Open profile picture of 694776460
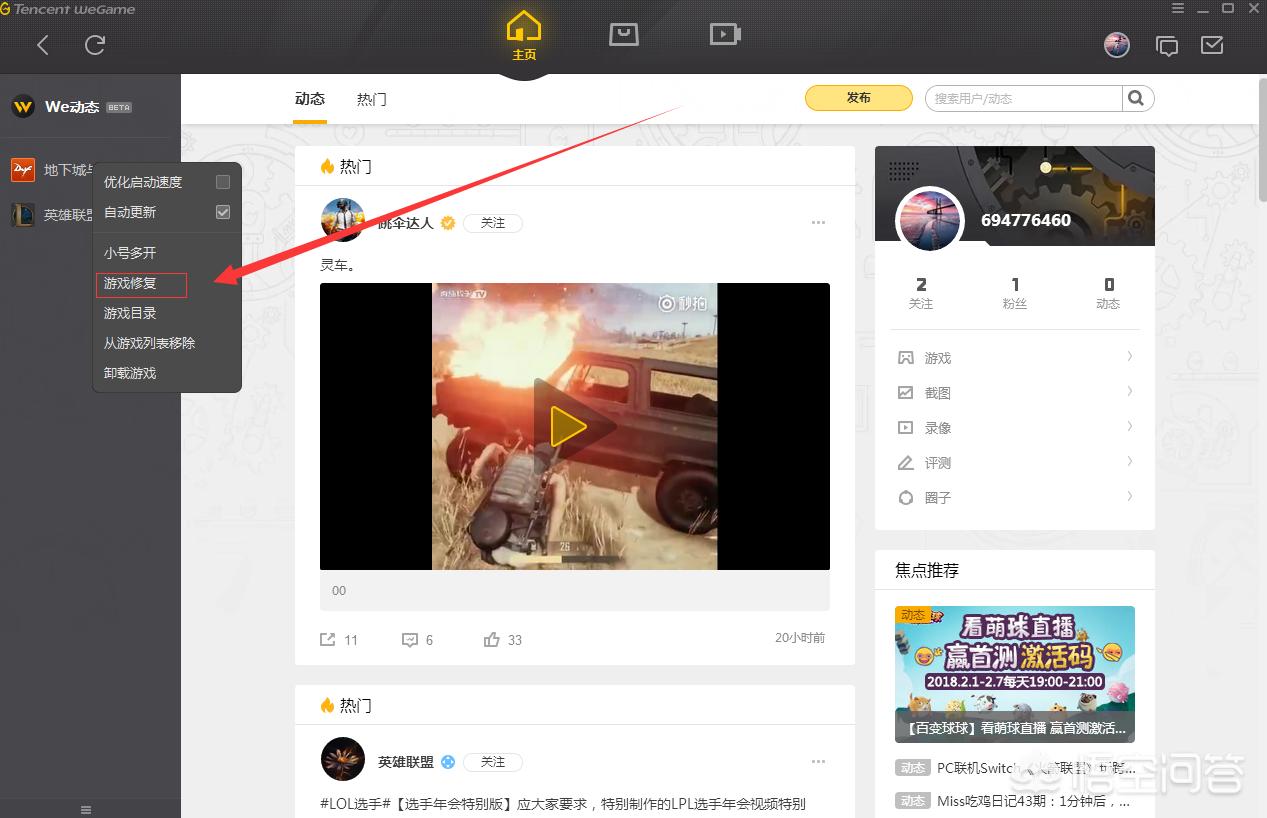This screenshot has height=818, width=1267. pos(931,219)
